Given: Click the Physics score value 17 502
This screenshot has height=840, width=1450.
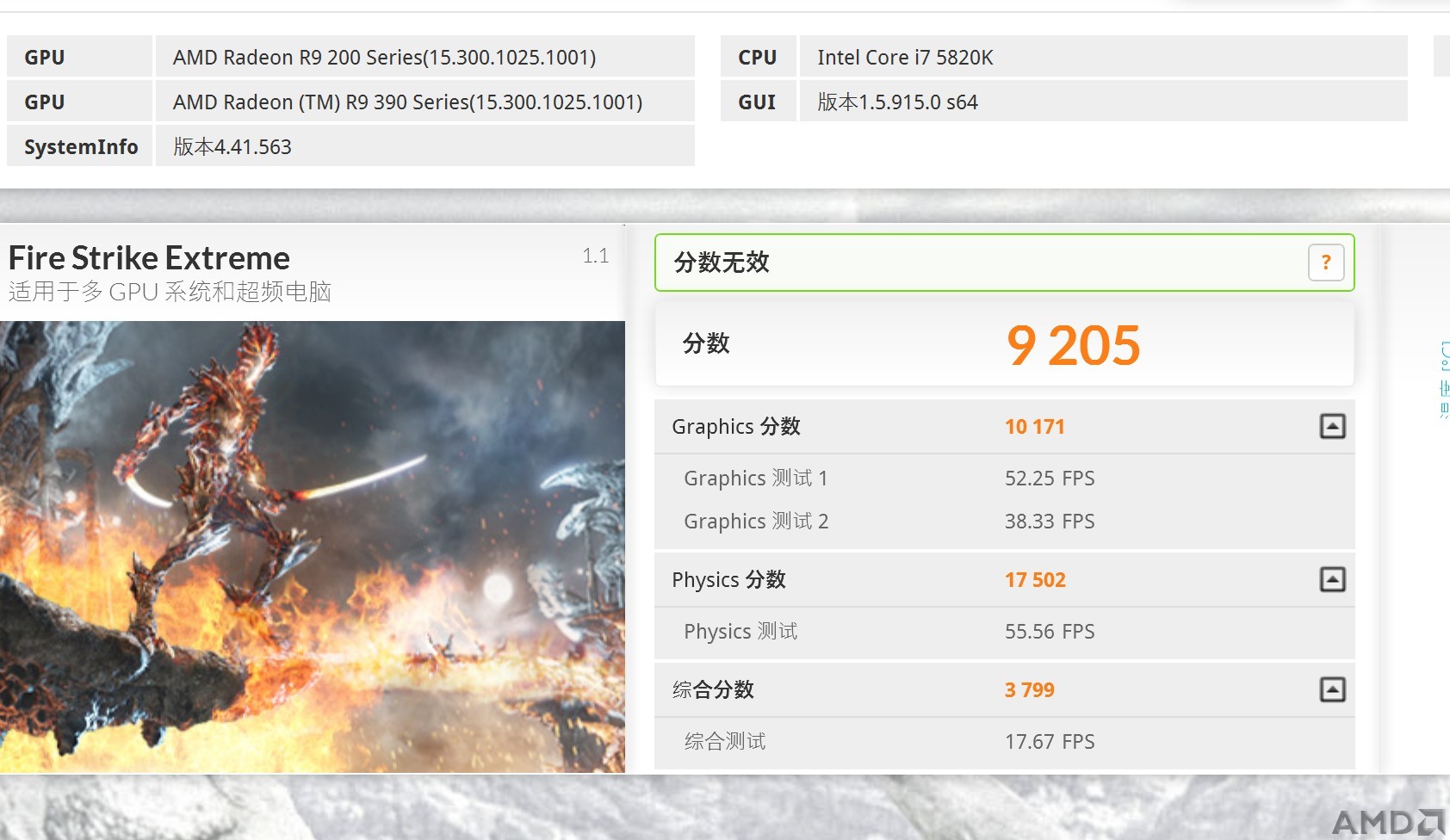Looking at the screenshot, I should [1035, 580].
